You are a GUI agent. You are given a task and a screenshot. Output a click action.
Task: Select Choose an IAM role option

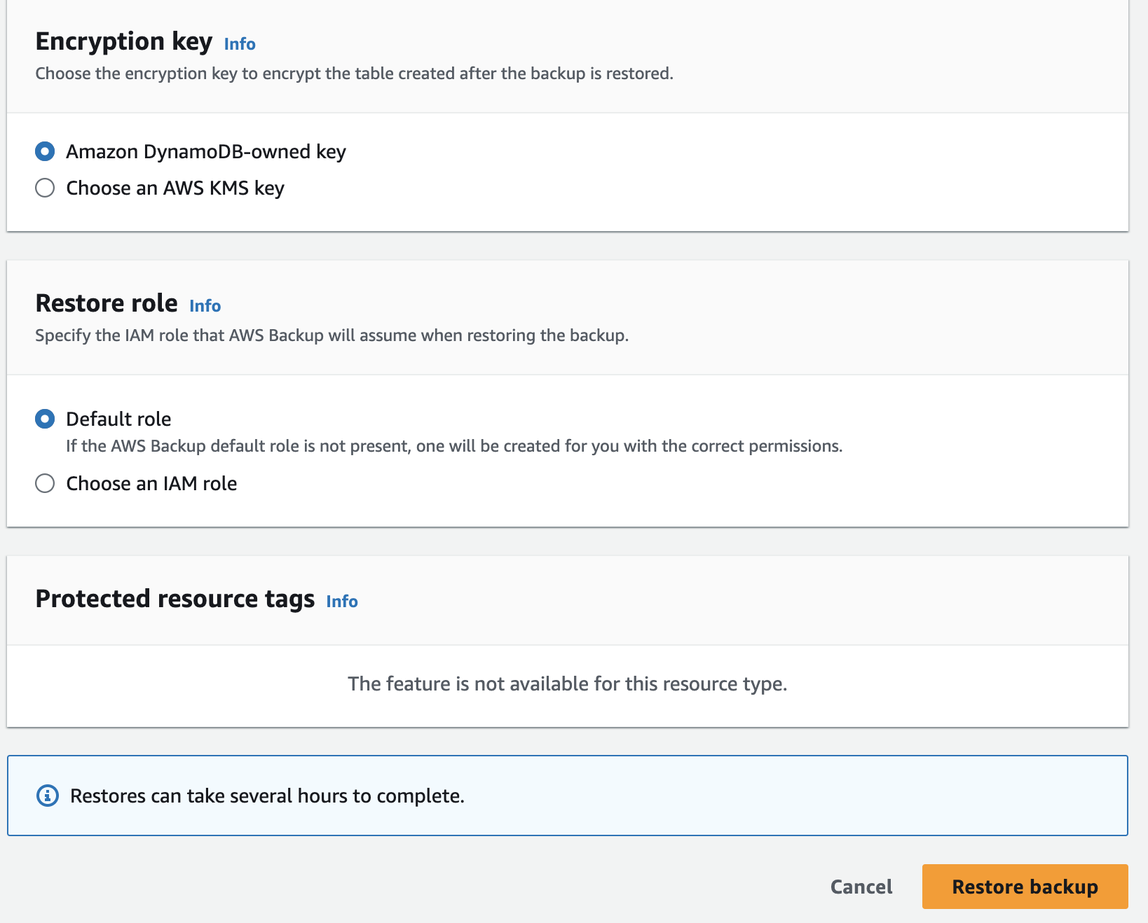45,483
